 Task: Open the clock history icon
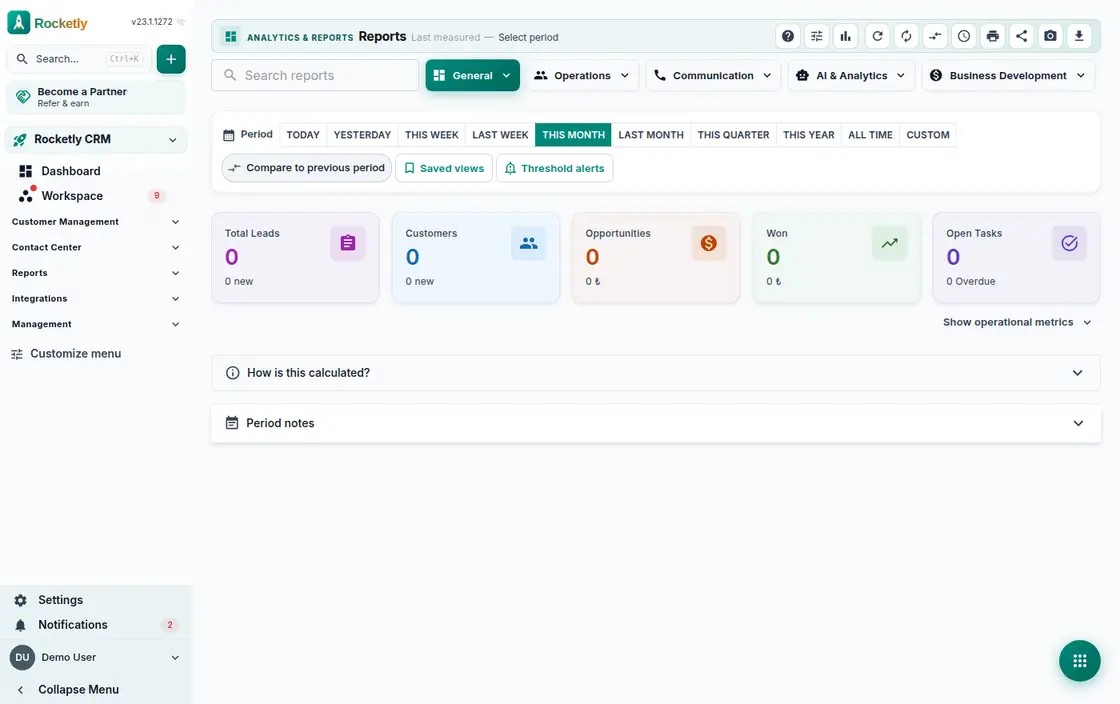tap(964, 36)
